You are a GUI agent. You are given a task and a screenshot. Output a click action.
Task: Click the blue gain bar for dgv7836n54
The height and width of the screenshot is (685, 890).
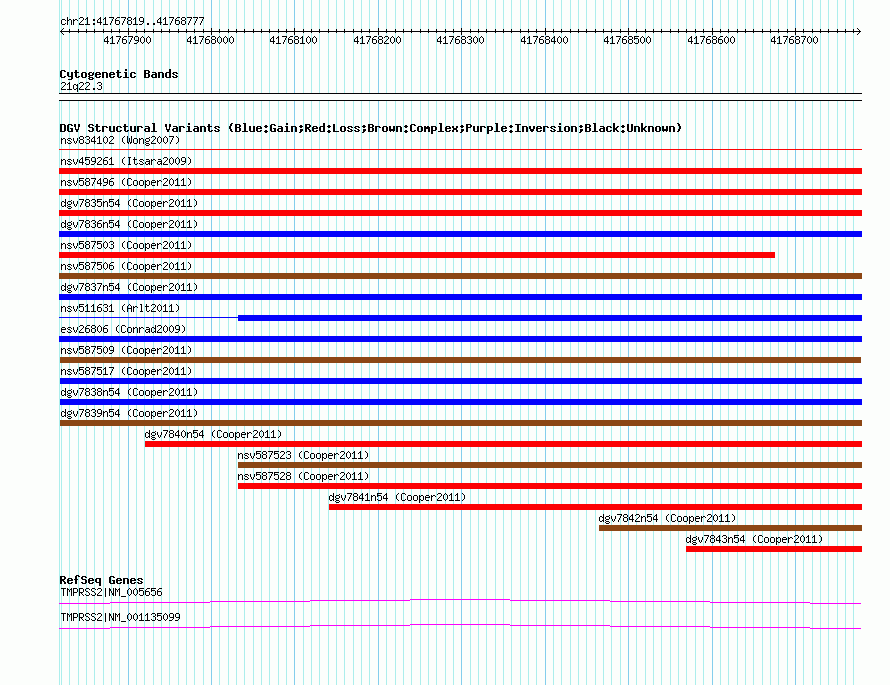click(x=460, y=234)
